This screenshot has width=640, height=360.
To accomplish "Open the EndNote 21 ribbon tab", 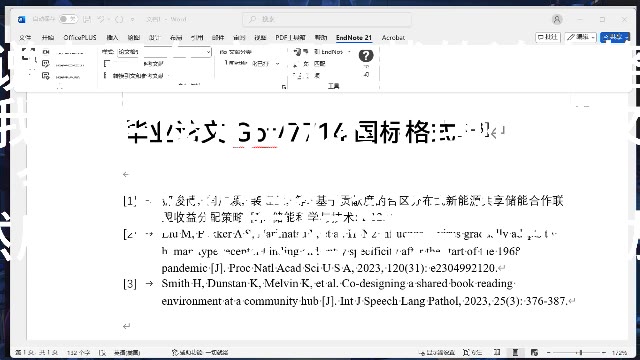I will tap(354, 38).
